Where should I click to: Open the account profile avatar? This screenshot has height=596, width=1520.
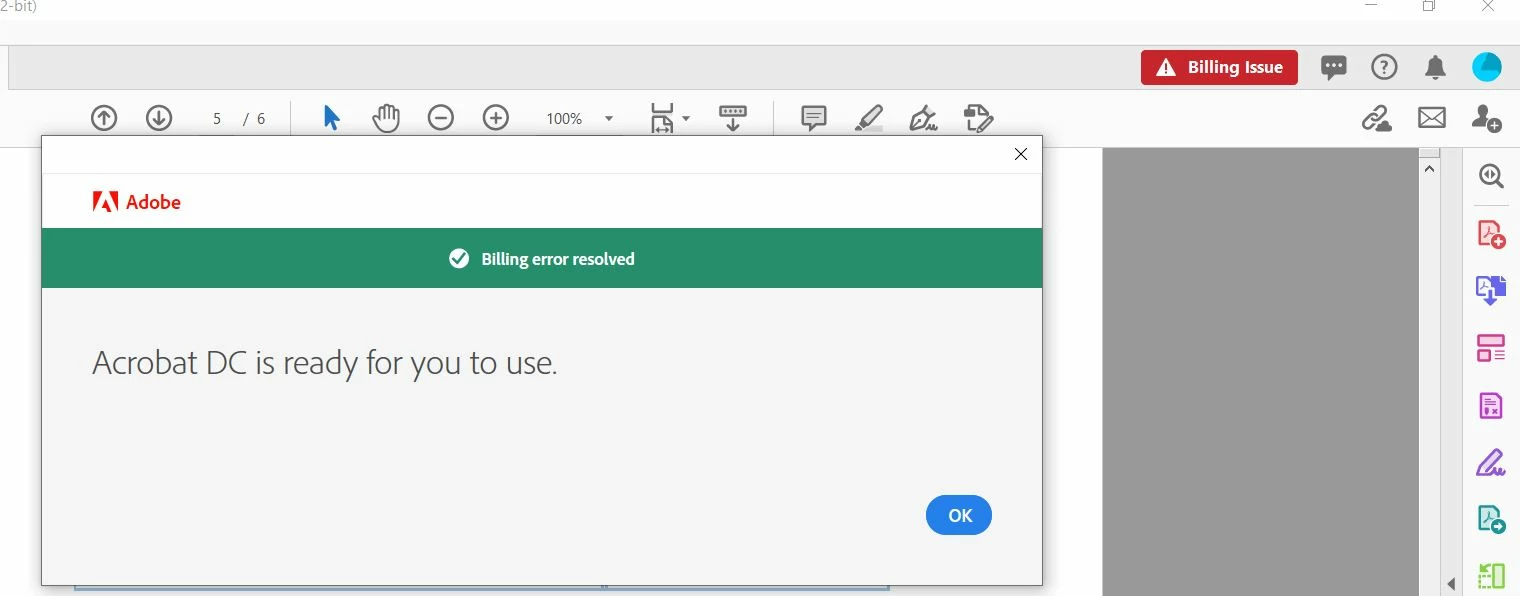(x=1487, y=67)
